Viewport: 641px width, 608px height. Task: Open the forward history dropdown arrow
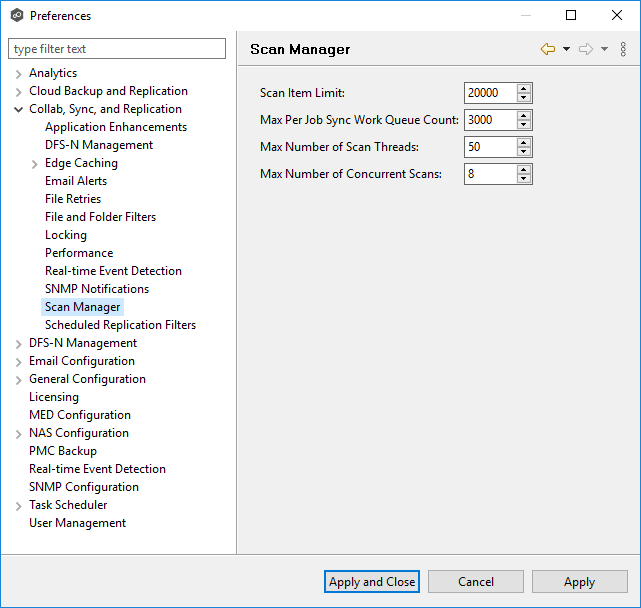604,49
